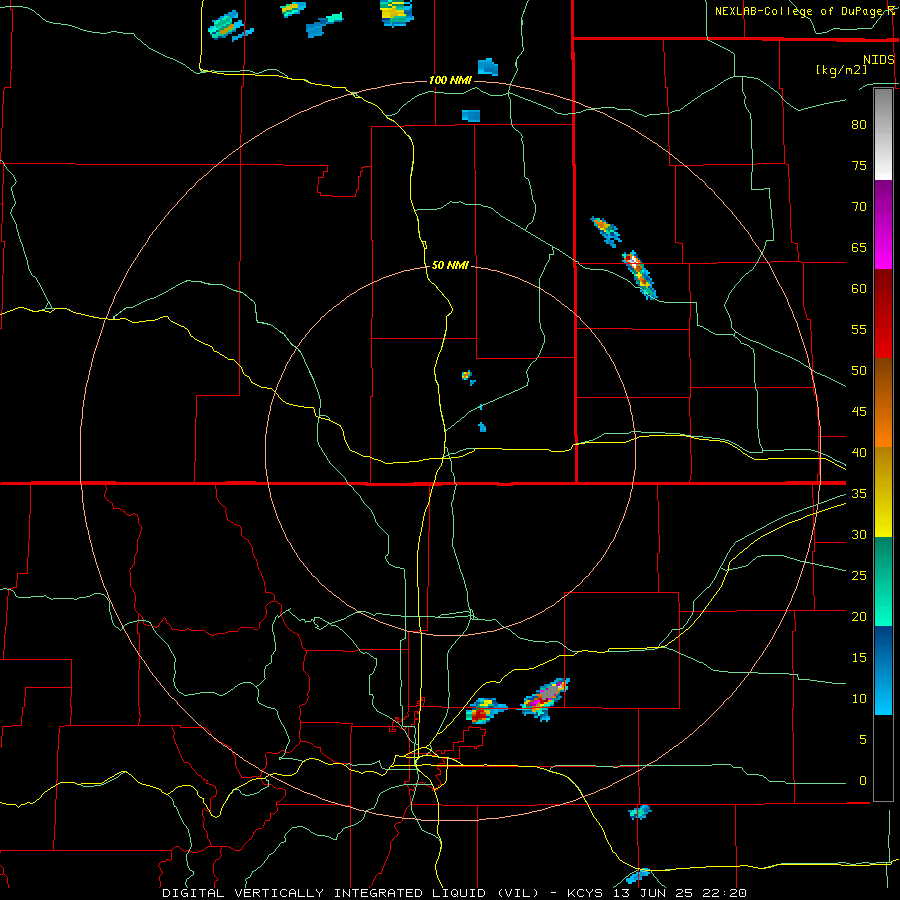
Task: Click the 65 value on the color scale
Action: 859,247
